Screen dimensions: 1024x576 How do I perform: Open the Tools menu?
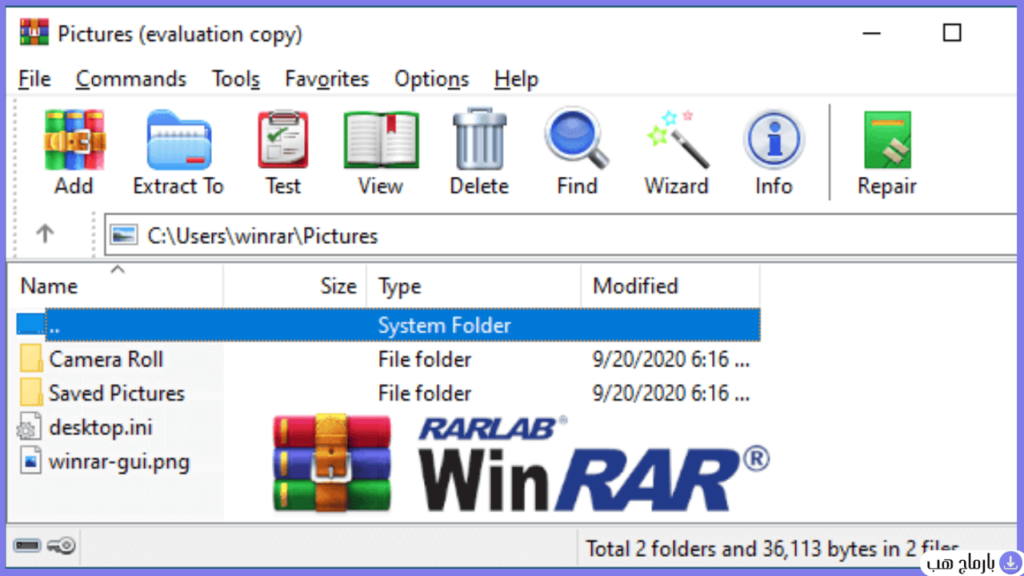[x=236, y=79]
